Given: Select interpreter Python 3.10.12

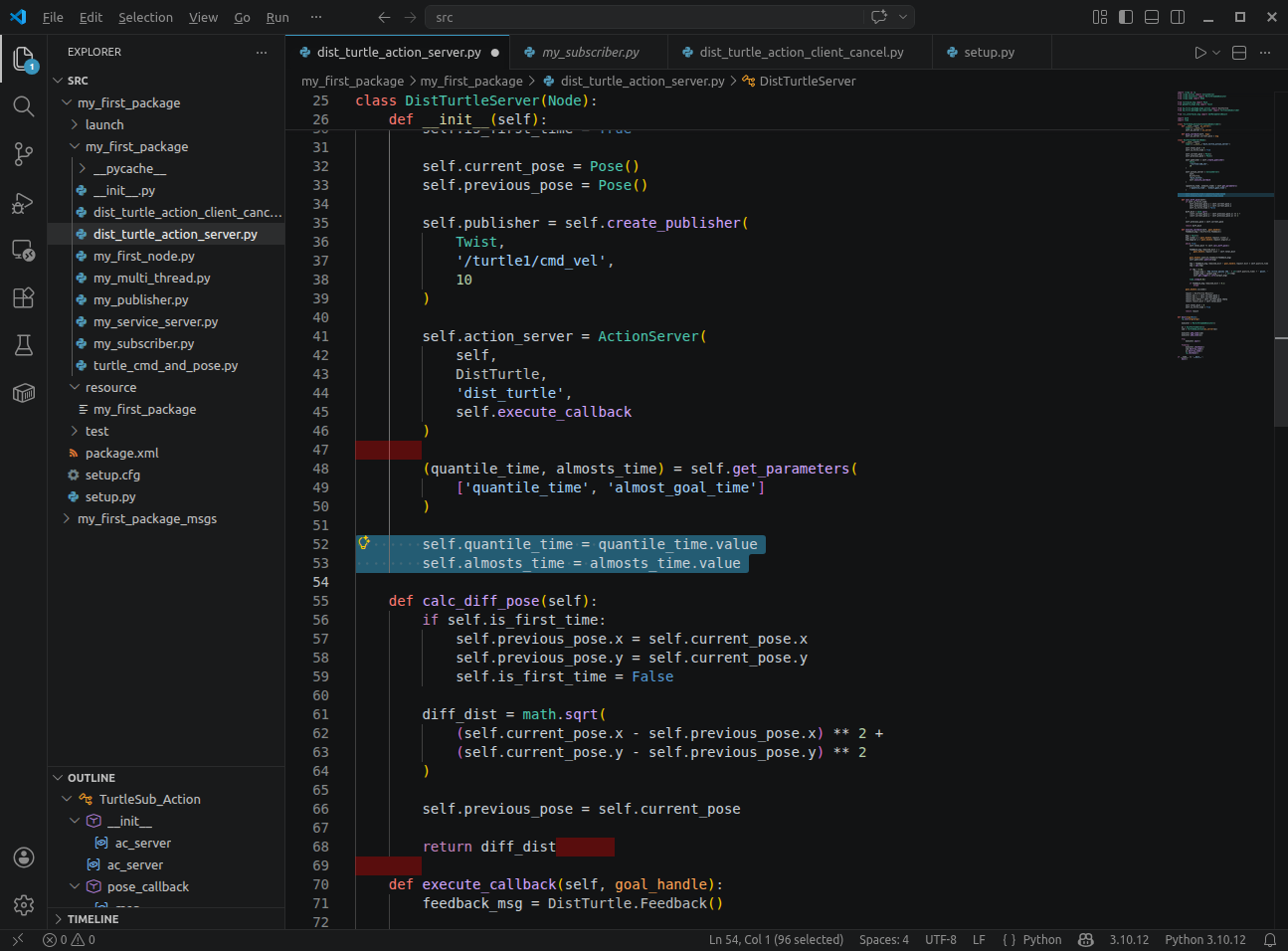Looking at the screenshot, I should 1205,939.
